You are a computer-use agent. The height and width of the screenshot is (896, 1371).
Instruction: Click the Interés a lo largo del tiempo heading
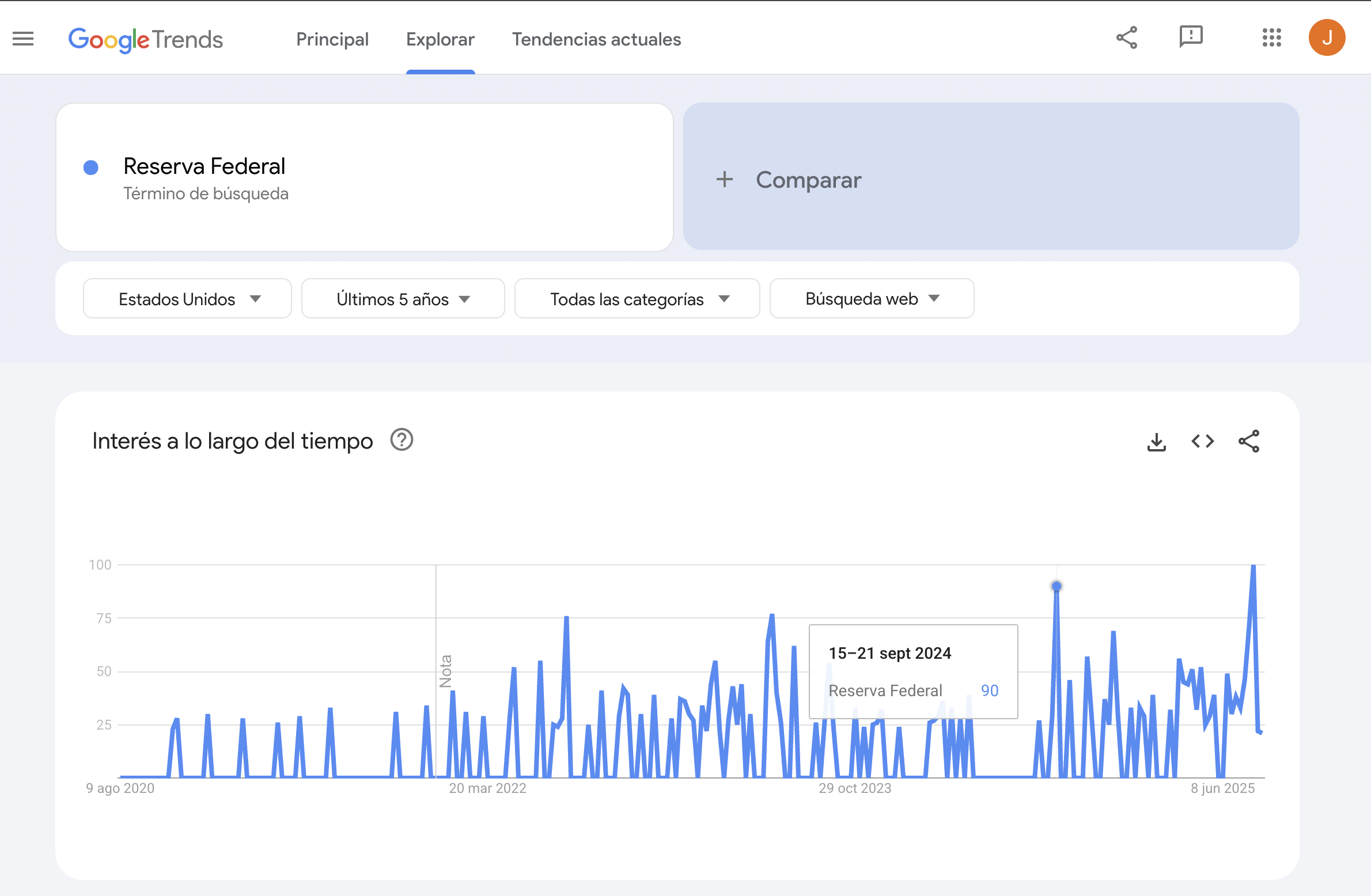coord(233,441)
